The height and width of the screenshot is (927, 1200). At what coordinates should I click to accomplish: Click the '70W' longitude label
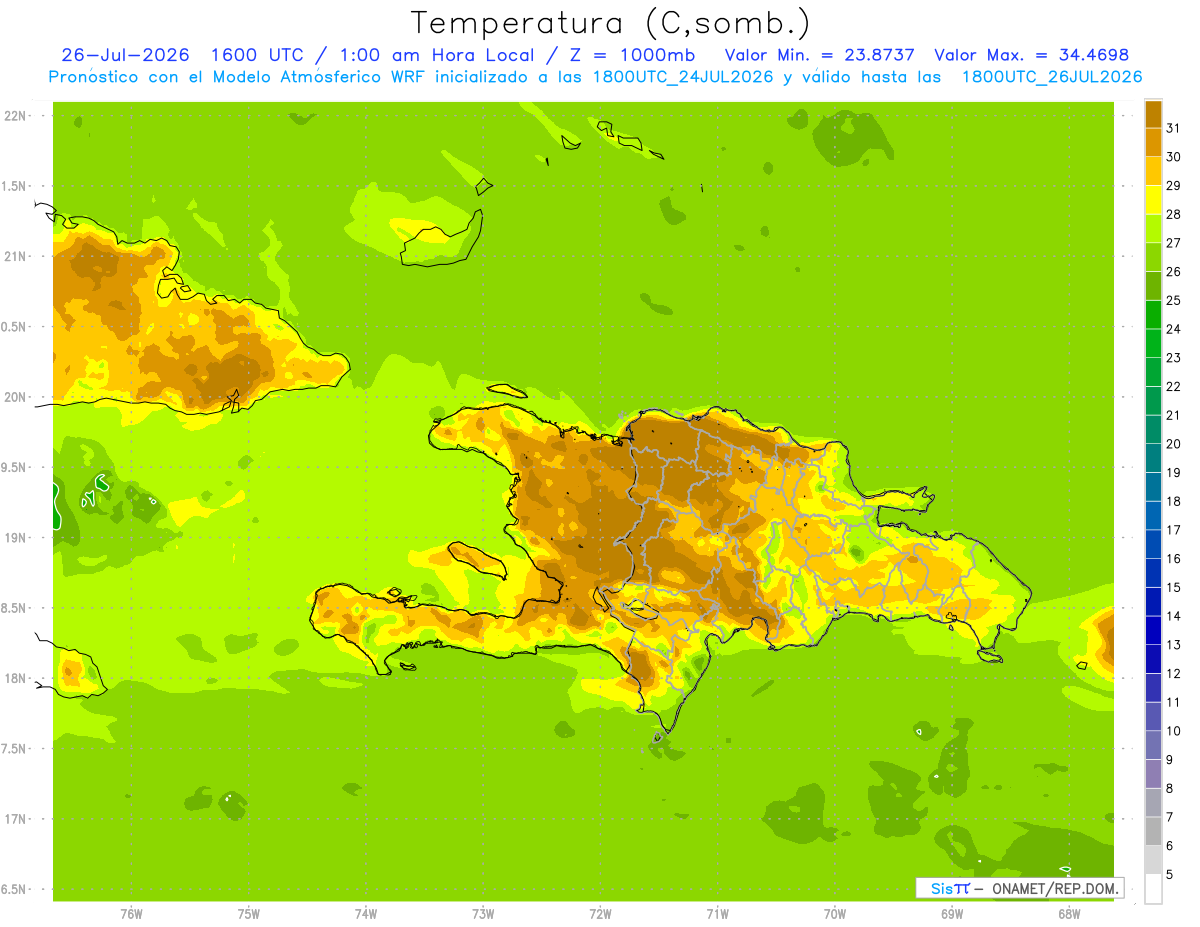click(x=835, y=914)
